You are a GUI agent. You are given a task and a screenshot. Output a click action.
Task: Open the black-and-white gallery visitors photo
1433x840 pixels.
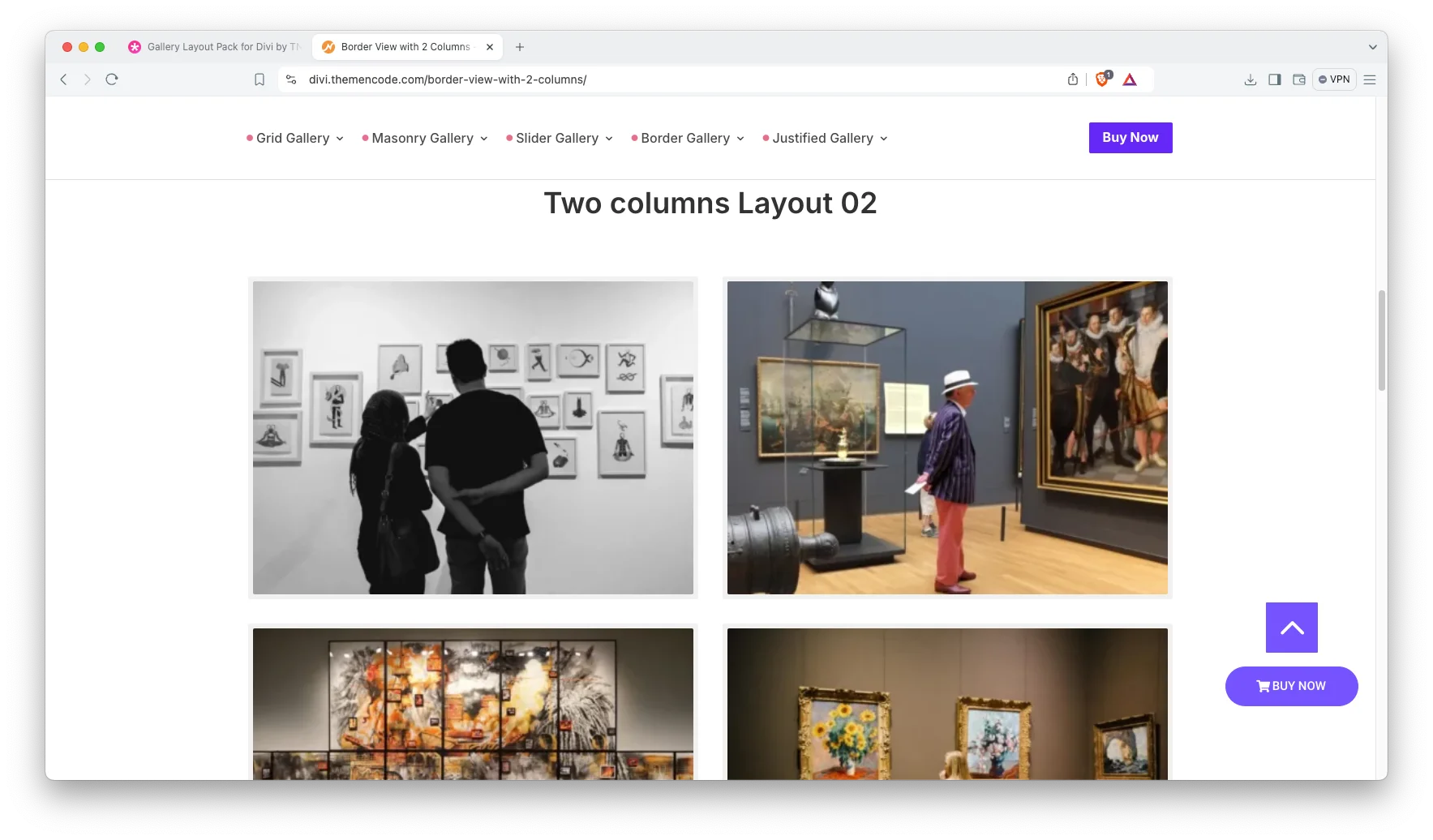(473, 438)
